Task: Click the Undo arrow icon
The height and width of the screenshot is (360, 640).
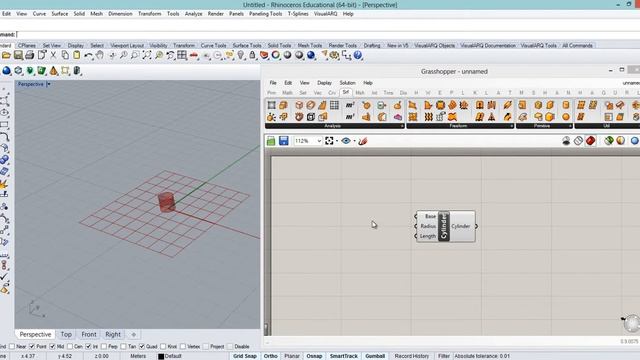Action: pos(88,55)
